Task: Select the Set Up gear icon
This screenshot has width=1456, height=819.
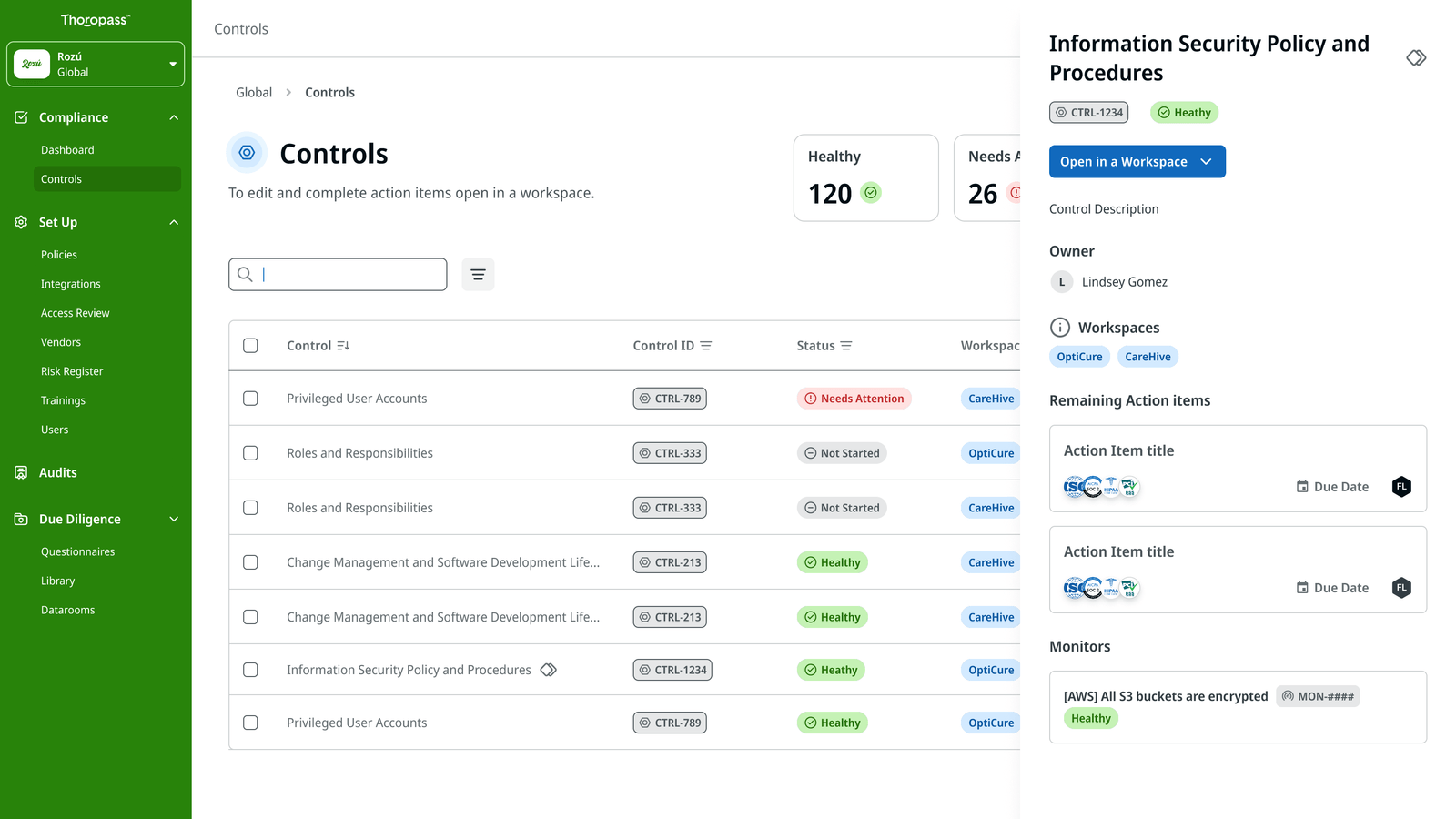Action: 20,222
